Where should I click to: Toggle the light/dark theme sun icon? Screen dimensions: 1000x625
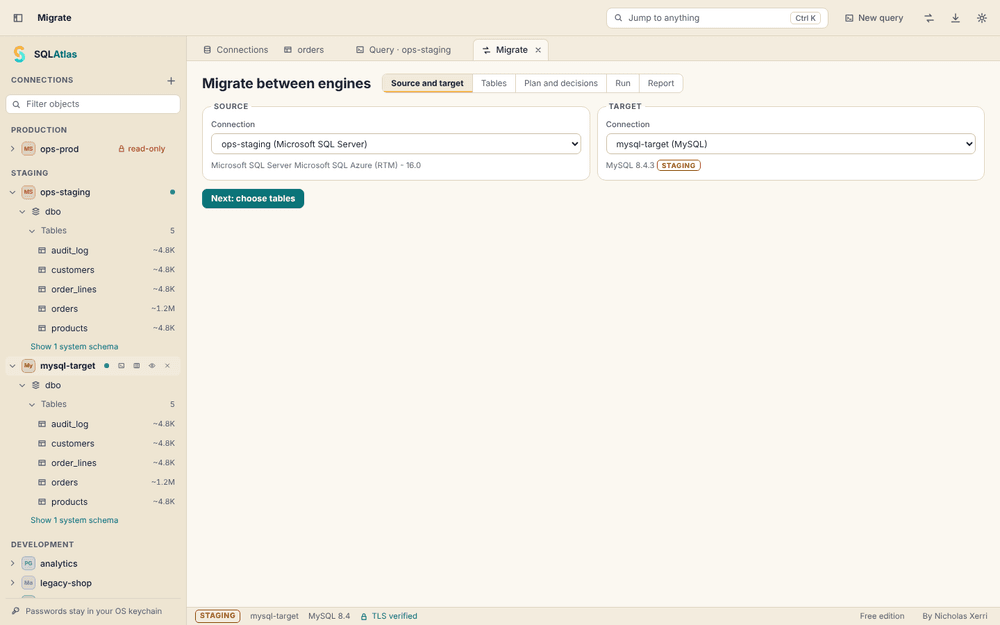coord(982,18)
